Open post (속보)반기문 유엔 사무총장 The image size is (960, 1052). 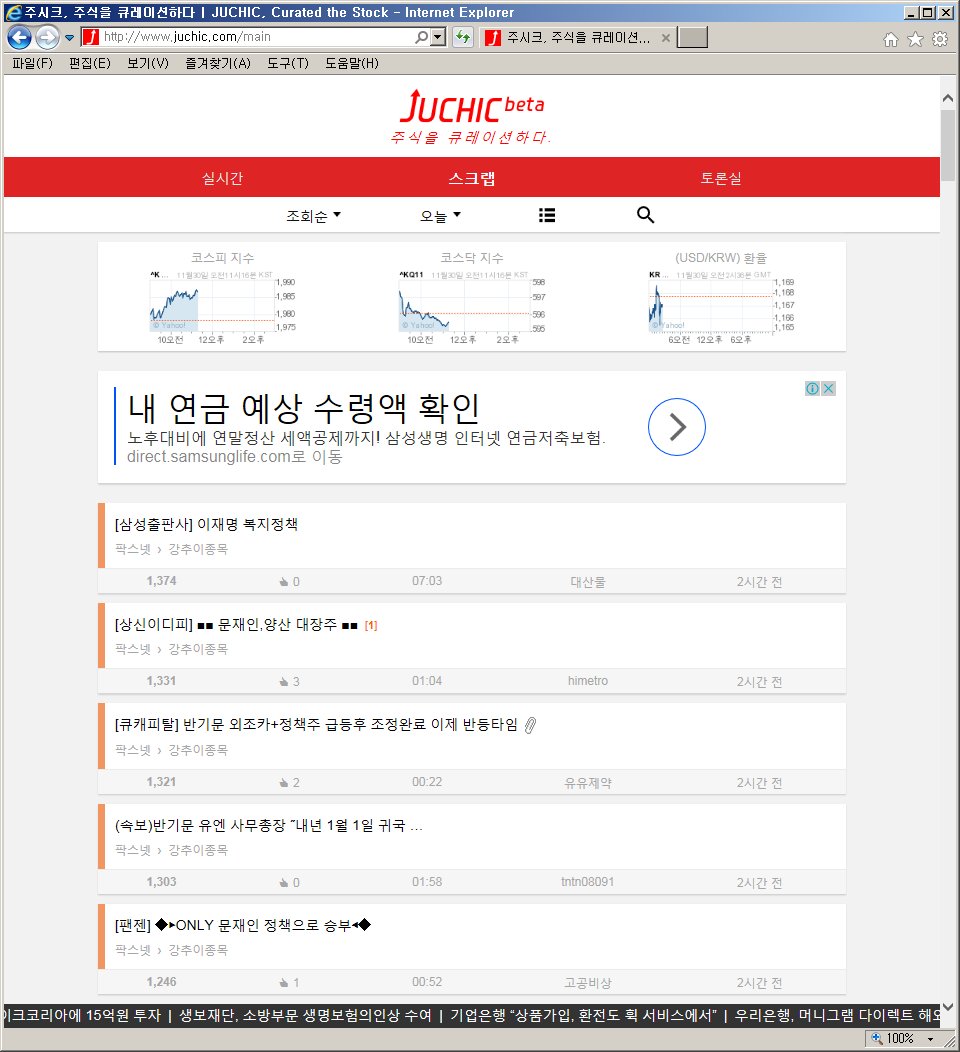coord(269,825)
